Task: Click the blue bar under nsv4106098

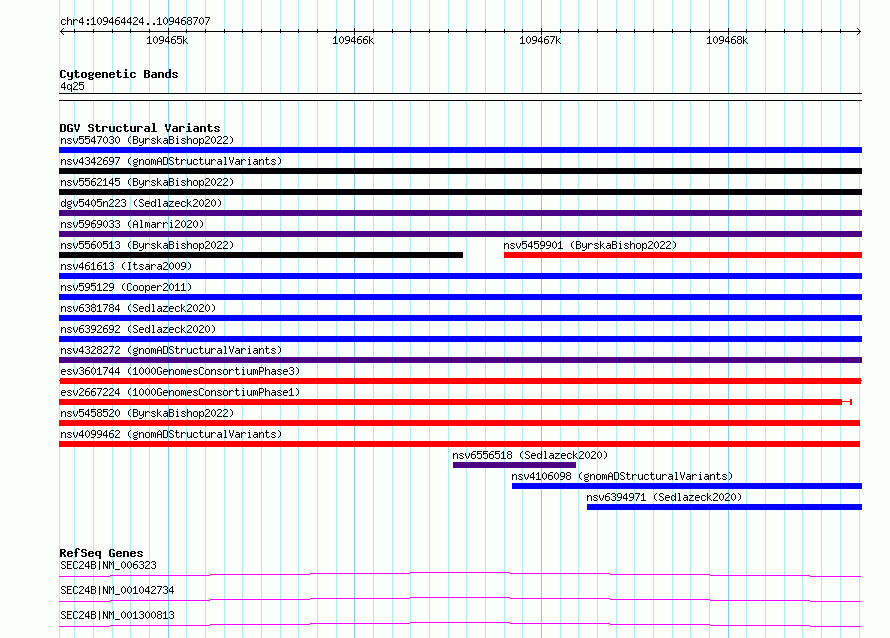Action: [687, 486]
